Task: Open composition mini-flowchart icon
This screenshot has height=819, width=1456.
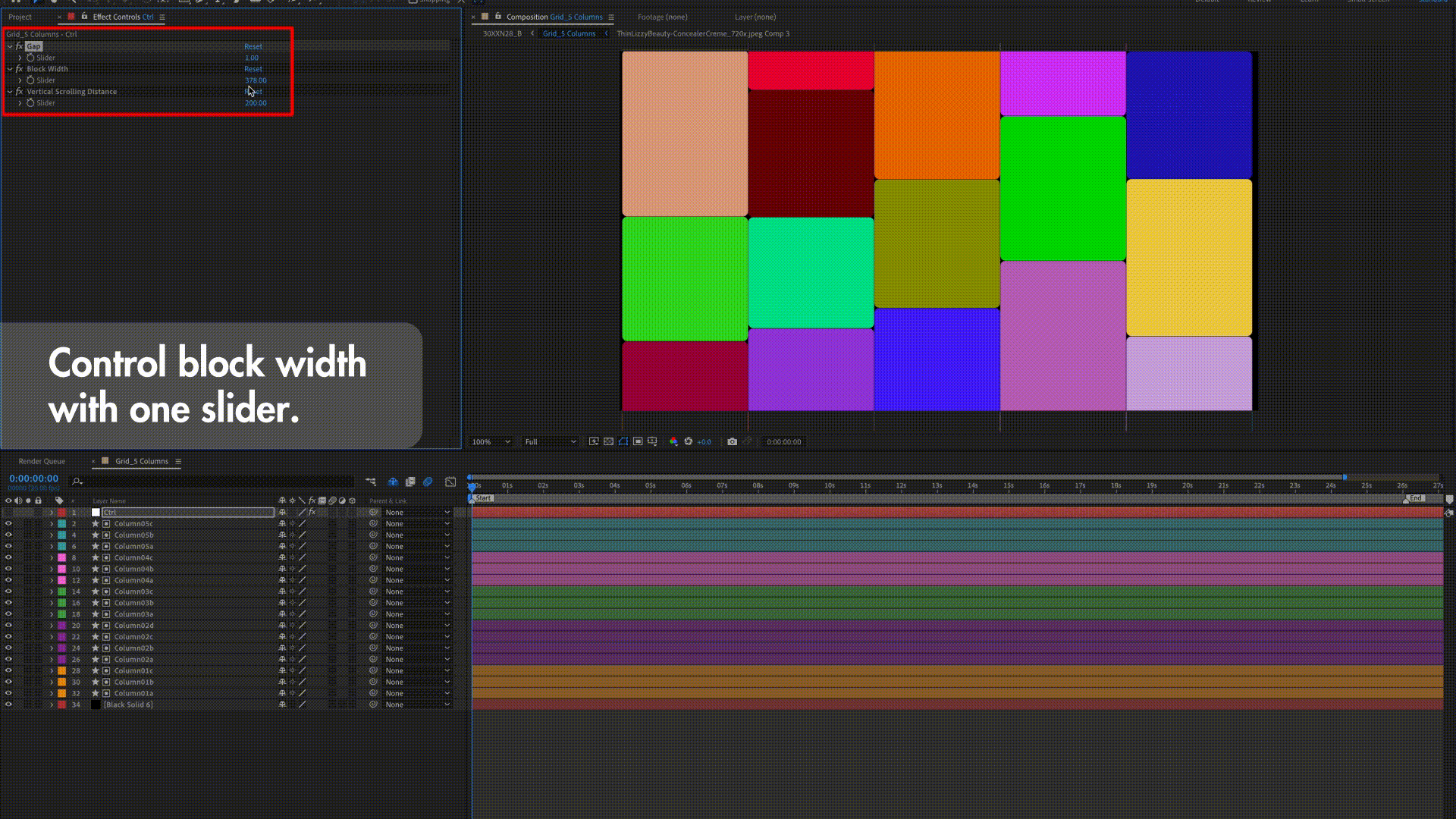Action: pyautogui.click(x=370, y=482)
